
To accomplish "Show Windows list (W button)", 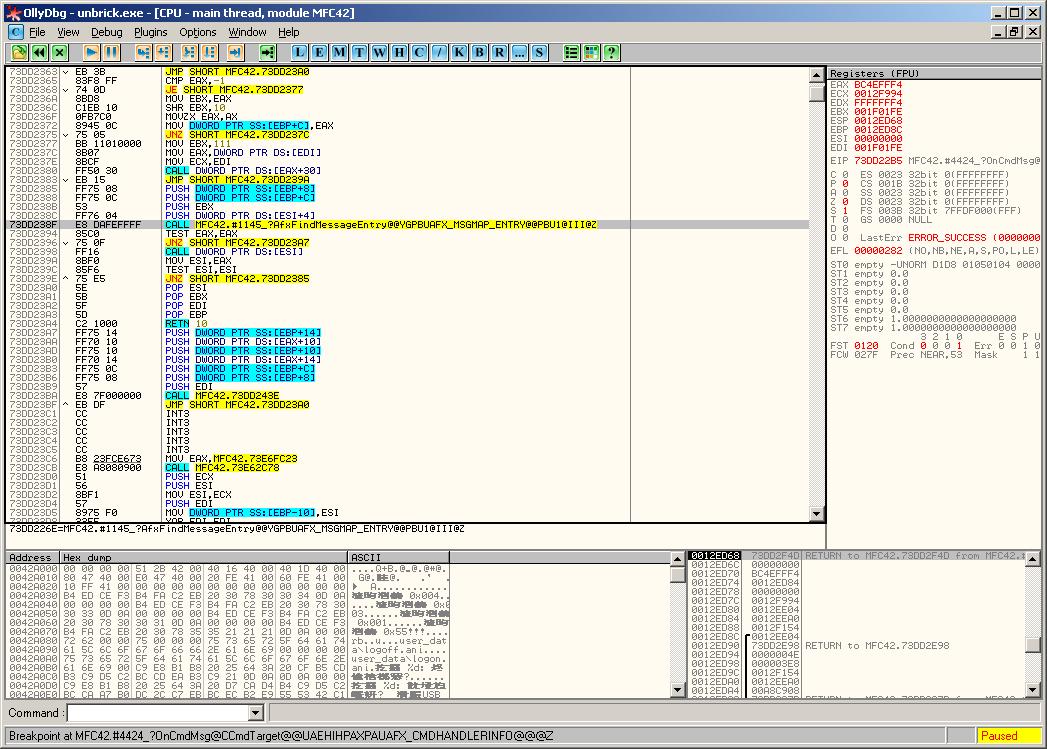I will point(379,52).
